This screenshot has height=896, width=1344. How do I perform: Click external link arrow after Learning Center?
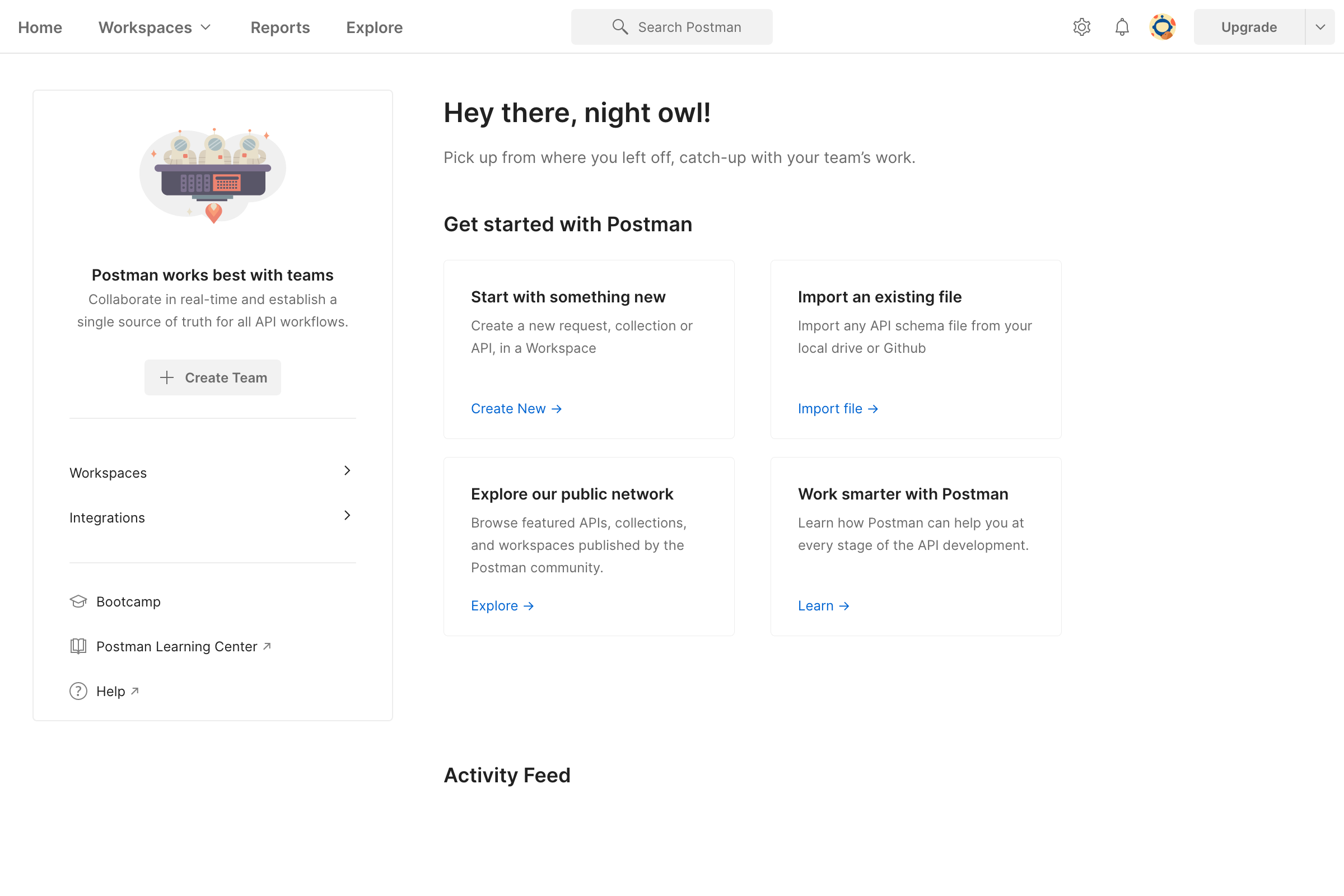(267, 646)
